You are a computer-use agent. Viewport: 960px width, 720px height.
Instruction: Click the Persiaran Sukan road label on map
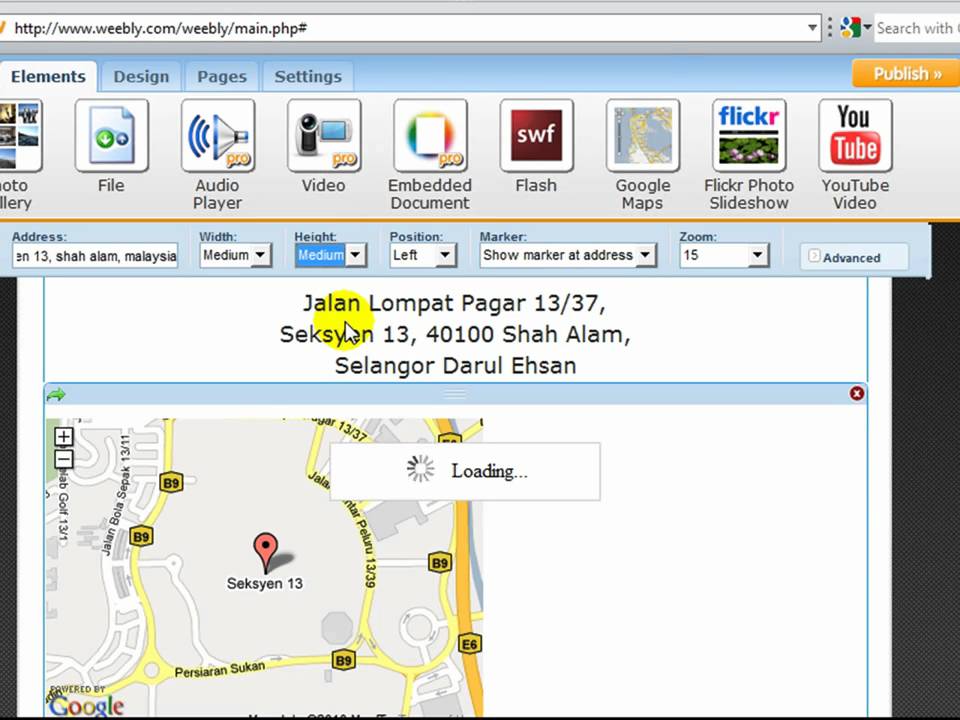(220, 669)
